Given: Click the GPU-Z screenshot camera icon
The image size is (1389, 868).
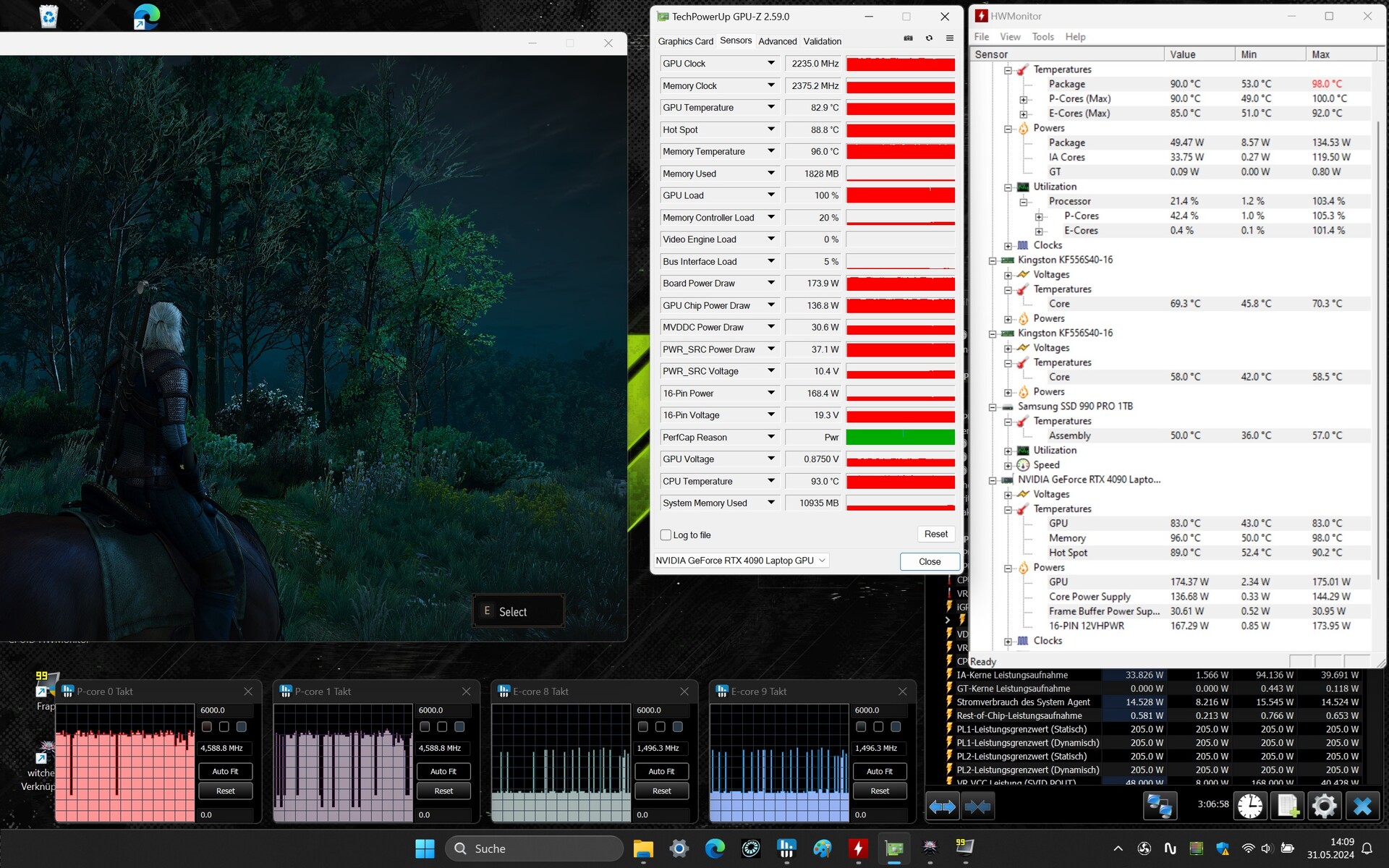Looking at the screenshot, I should (908, 38).
